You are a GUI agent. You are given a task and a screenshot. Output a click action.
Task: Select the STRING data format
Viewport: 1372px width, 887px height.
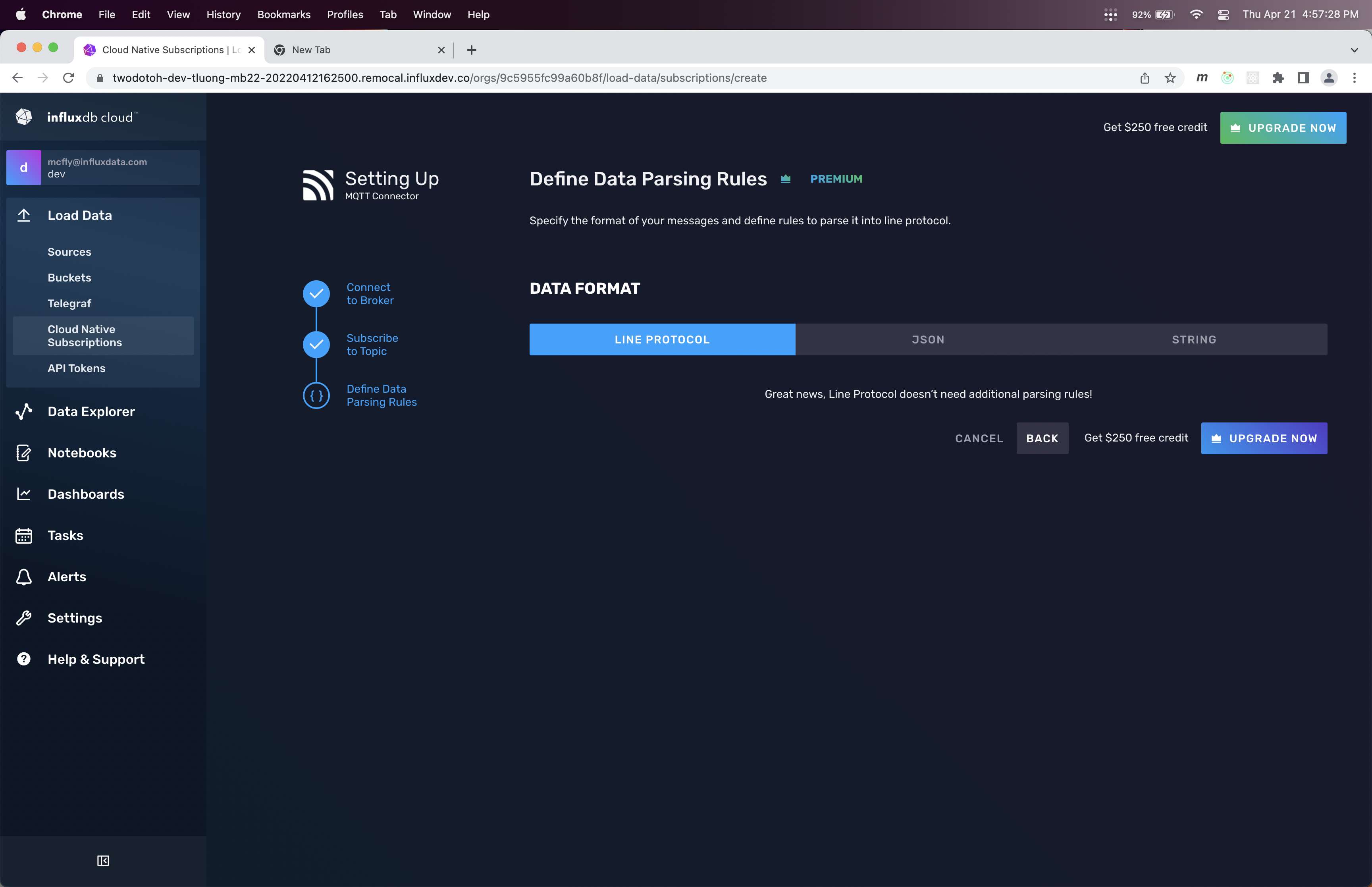1194,339
